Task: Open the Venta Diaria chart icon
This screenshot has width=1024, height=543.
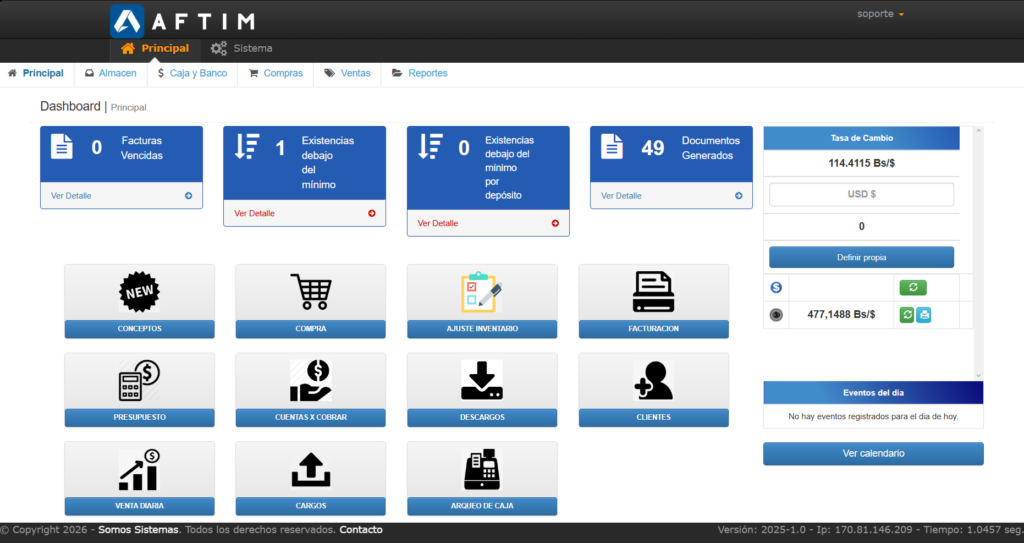Action: point(139,469)
